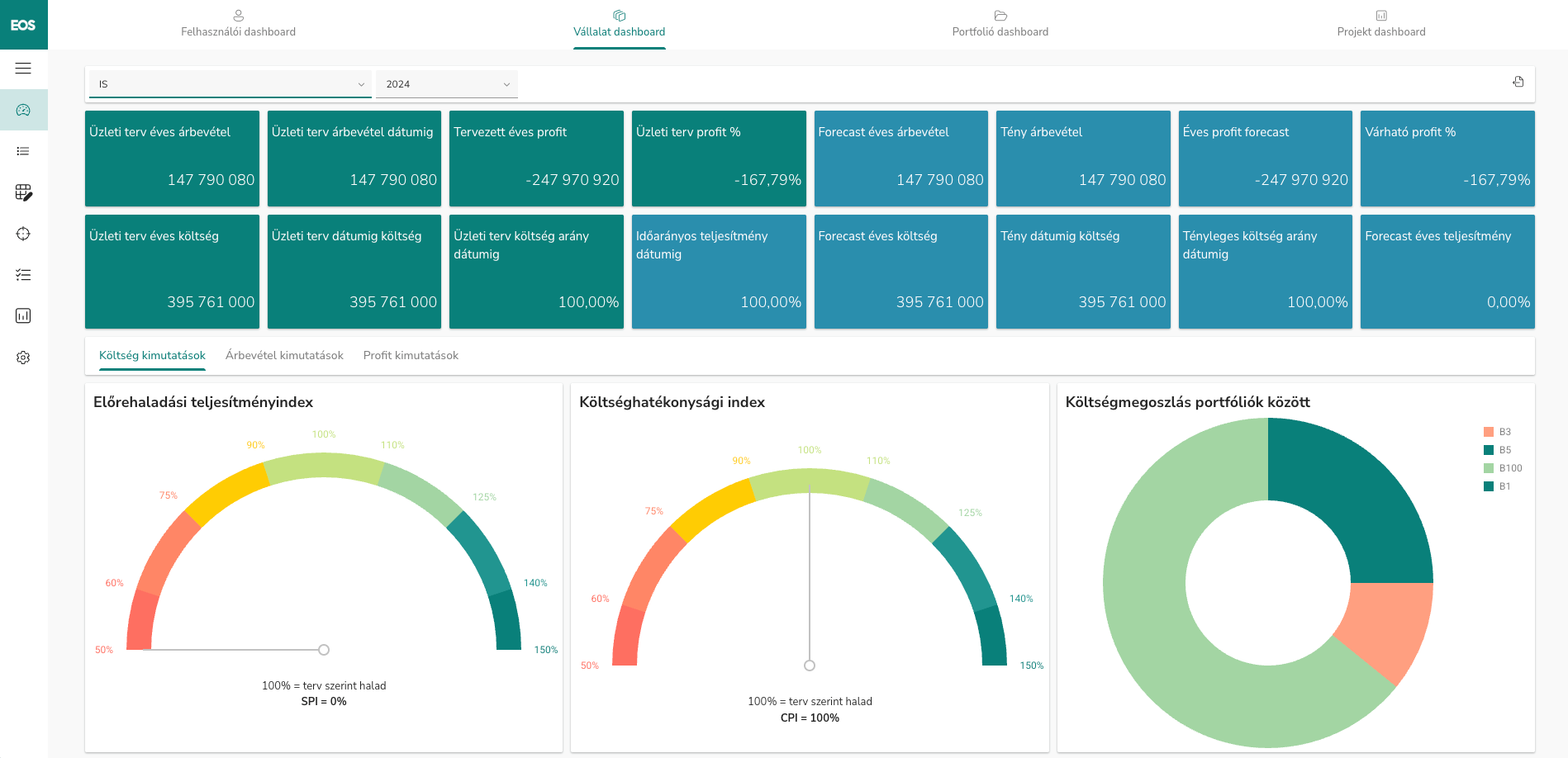
Task: Open the list view icon in sidebar
Action: click(23, 151)
